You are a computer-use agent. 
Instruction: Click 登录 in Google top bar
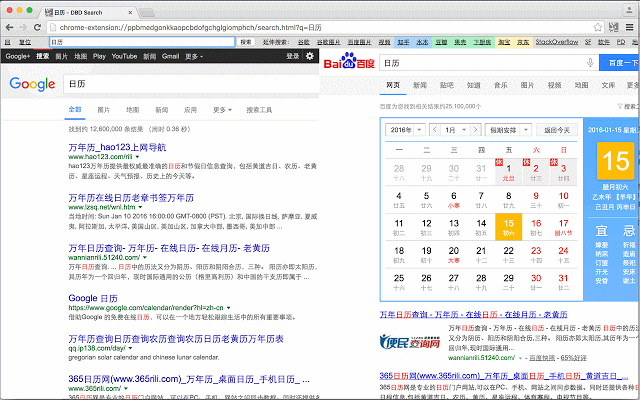pyautogui.click(x=293, y=56)
